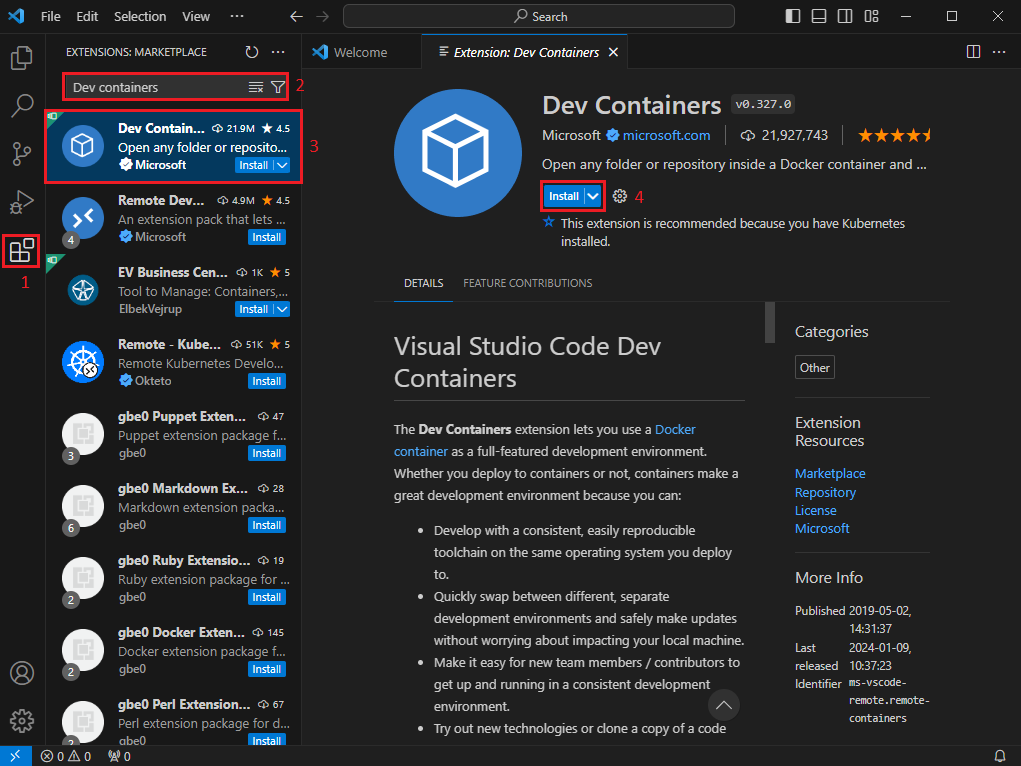The width and height of the screenshot is (1021, 766).
Task: Open the Repository resource link
Action: (825, 492)
